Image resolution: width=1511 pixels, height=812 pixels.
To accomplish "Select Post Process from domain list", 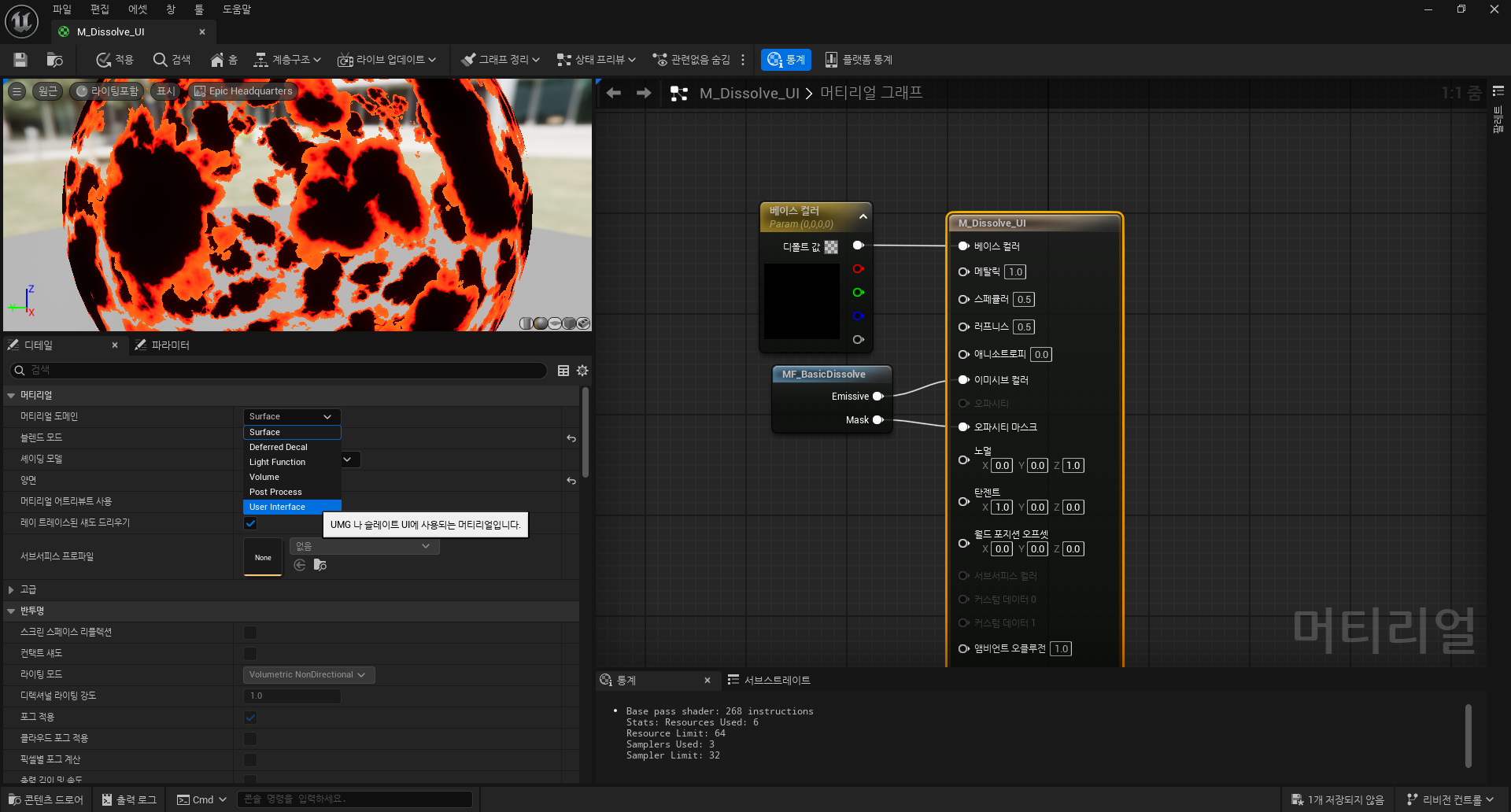I will 292,492.
